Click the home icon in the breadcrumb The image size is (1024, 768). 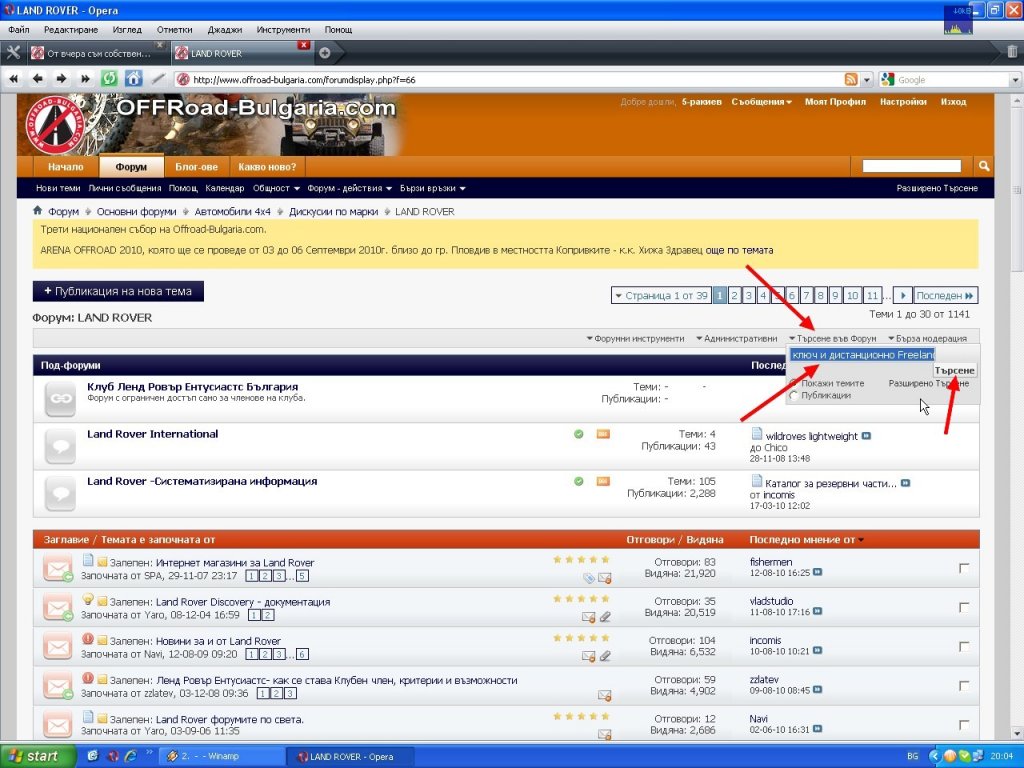pos(38,211)
